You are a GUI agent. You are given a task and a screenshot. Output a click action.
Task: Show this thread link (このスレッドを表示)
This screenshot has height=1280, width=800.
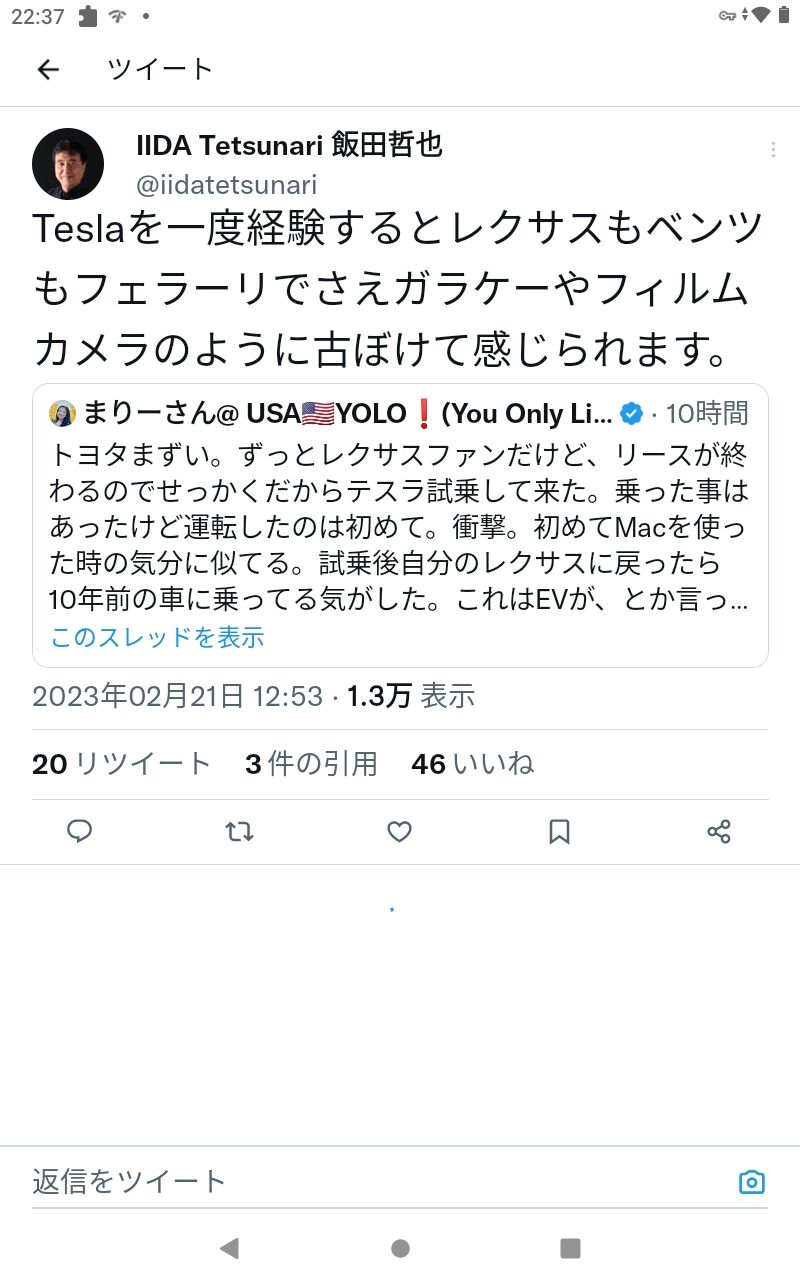click(x=157, y=637)
